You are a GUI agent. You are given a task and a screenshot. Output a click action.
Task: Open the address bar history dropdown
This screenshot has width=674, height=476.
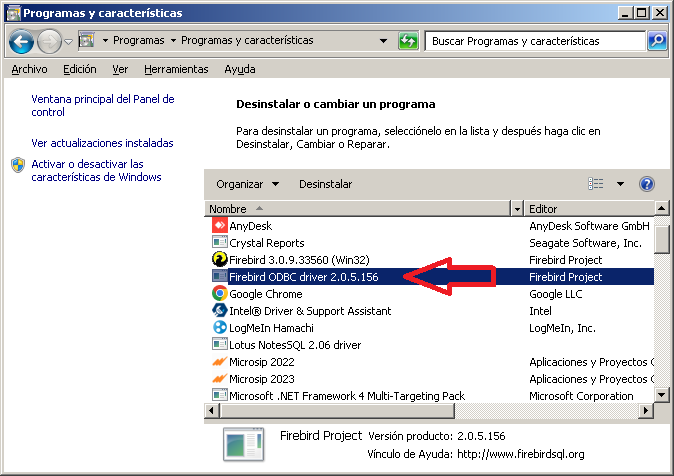[x=384, y=41]
